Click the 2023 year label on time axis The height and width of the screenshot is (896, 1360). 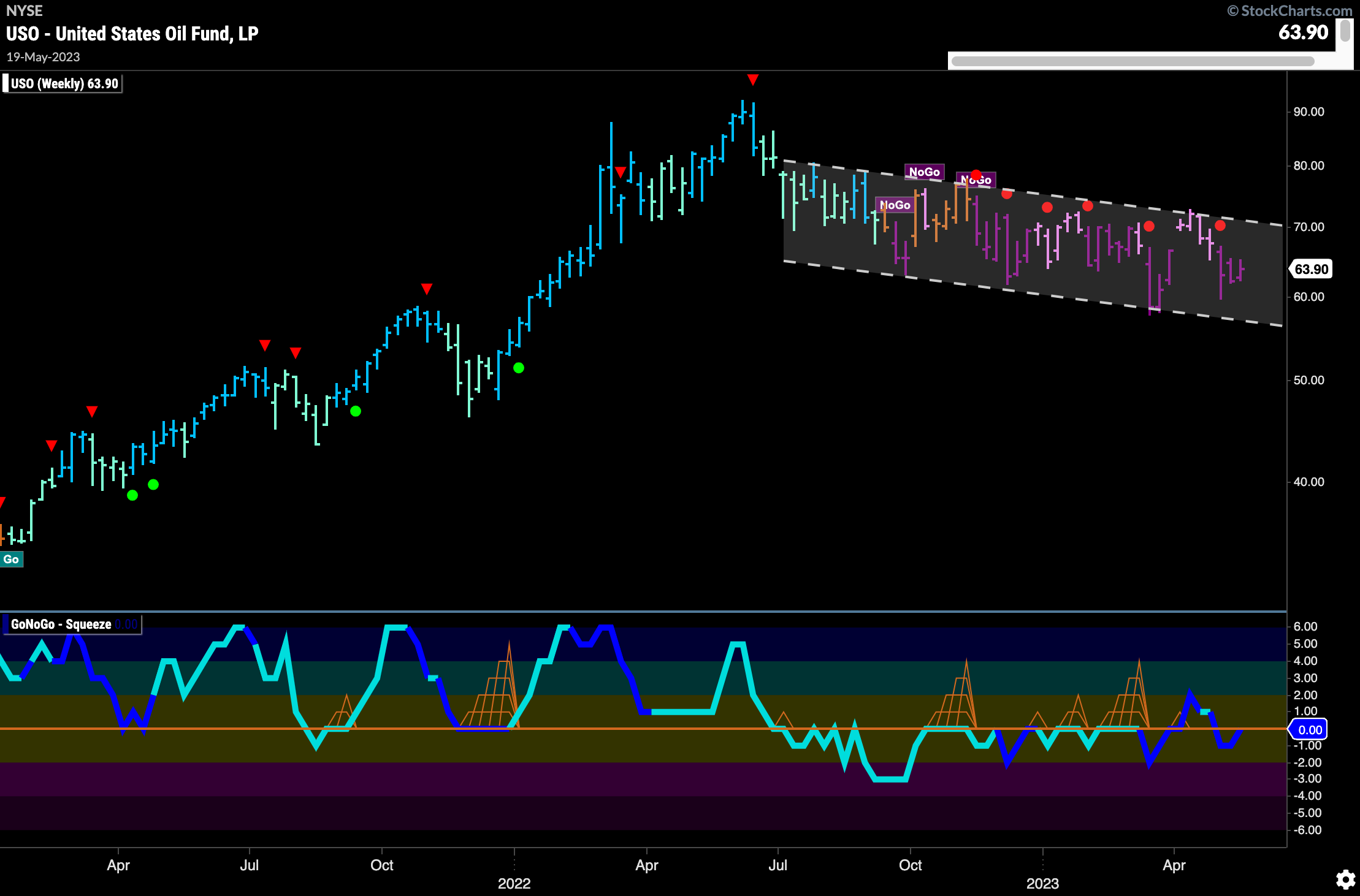[x=1042, y=883]
